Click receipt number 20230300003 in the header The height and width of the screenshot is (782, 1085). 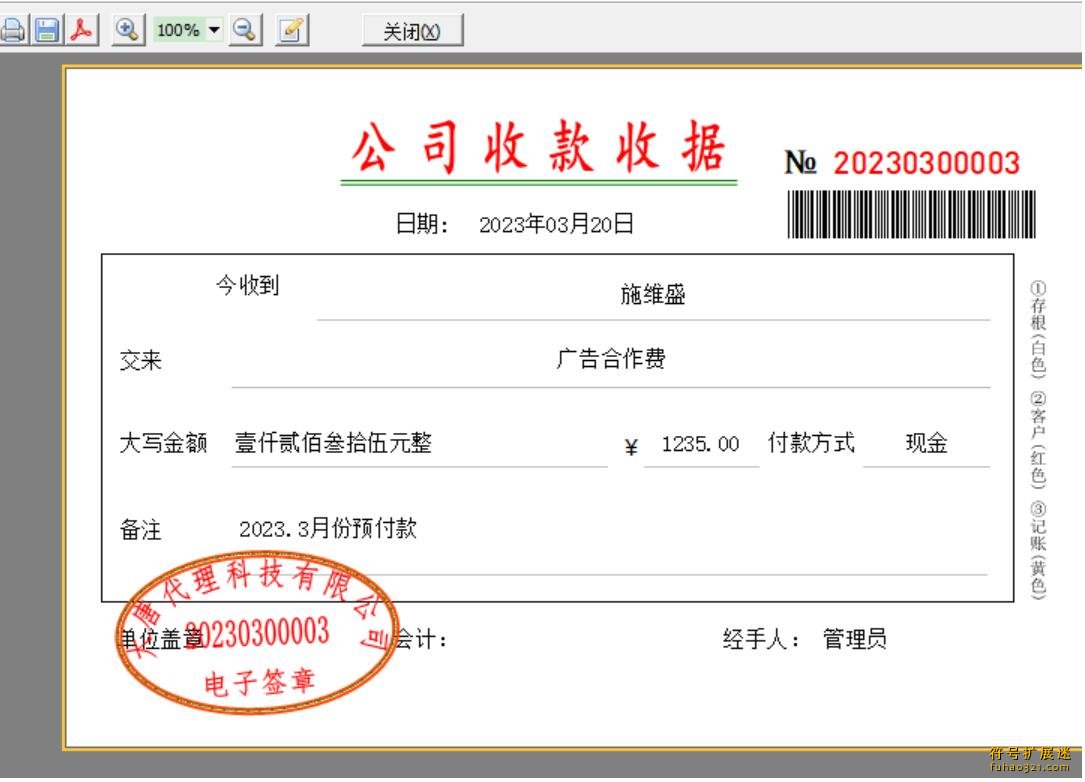pyautogui.click(x=927, y=163)
